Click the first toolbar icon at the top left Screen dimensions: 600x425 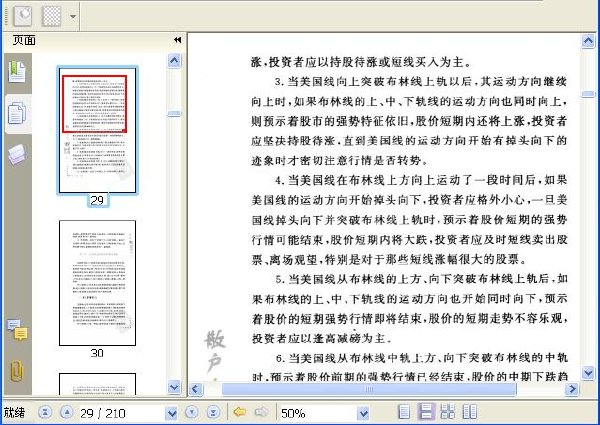point(23,15)
